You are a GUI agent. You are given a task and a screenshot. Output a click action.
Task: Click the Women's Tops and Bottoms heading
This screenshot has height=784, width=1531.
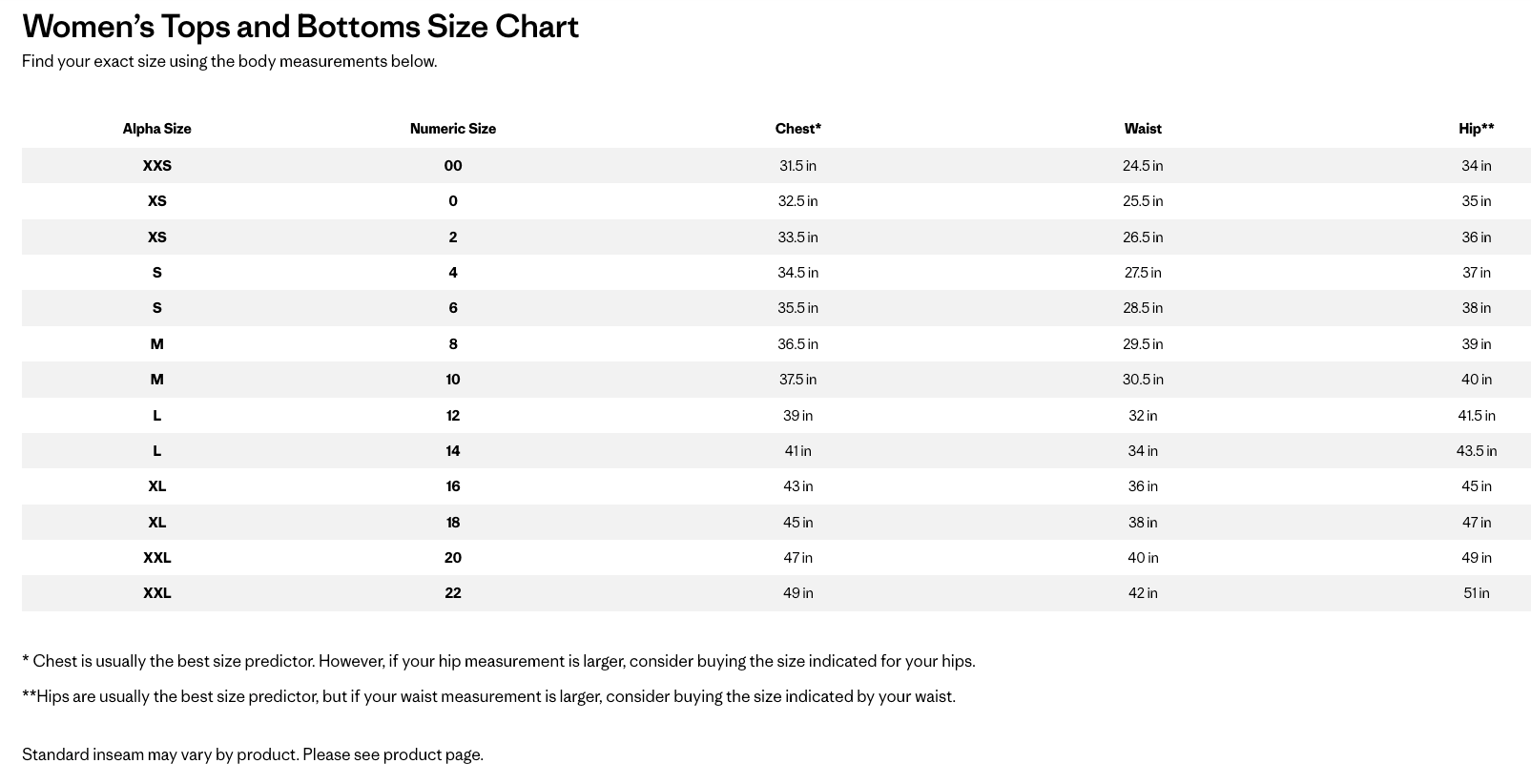pyautogui.click(x=300, y=27)
